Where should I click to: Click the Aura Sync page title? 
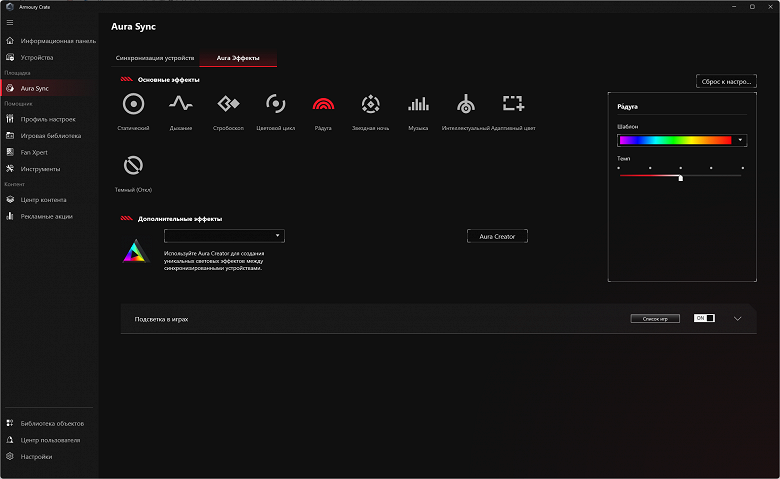133,27
